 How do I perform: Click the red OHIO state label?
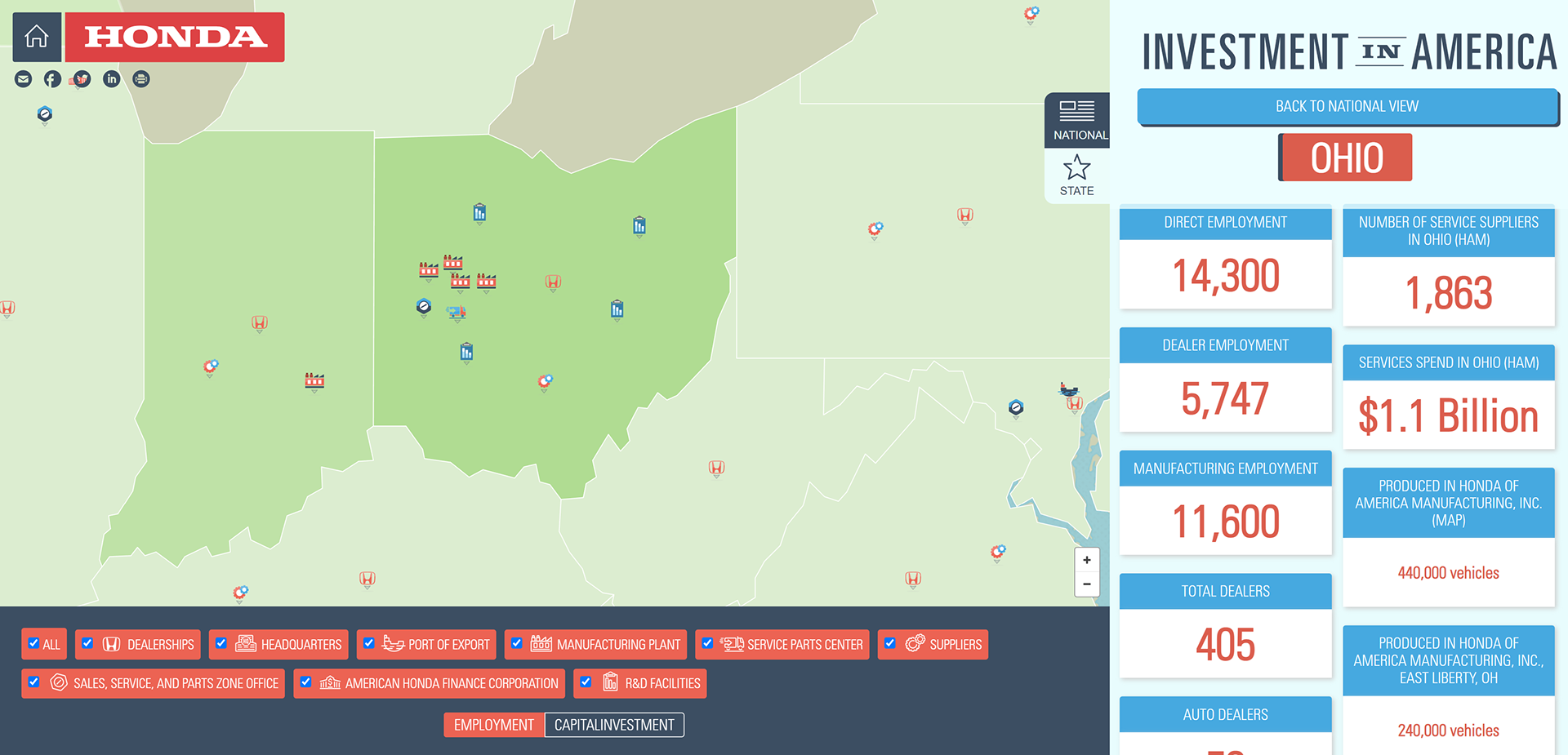click(x=1347, y=158)
